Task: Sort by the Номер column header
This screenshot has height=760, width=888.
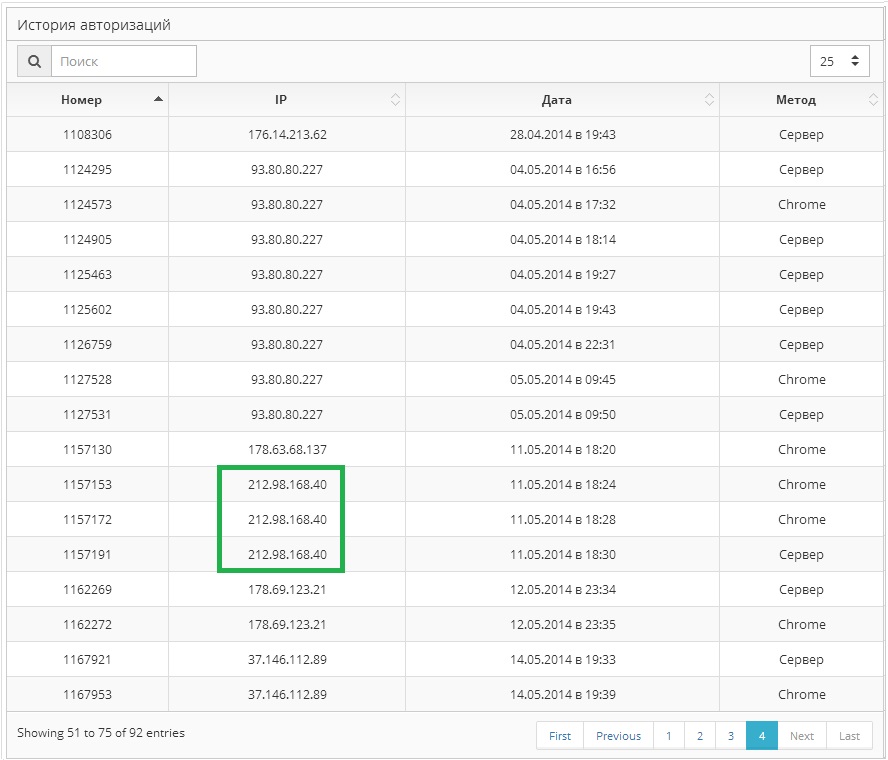Action: click(88, 100)
